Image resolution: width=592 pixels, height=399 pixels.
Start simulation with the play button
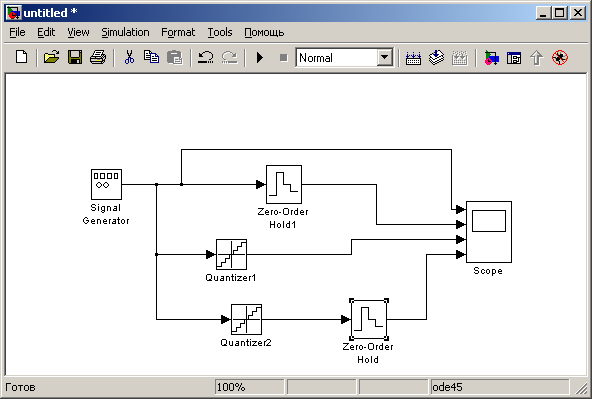260,58
